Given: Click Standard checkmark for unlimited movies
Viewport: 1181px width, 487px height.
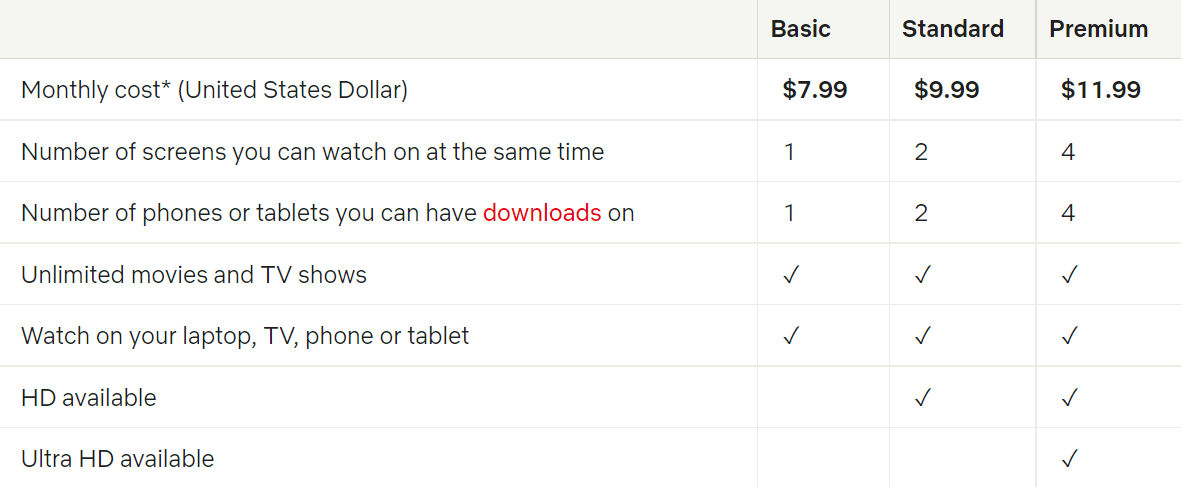Looking at the screenshot, I should point(922,275).
